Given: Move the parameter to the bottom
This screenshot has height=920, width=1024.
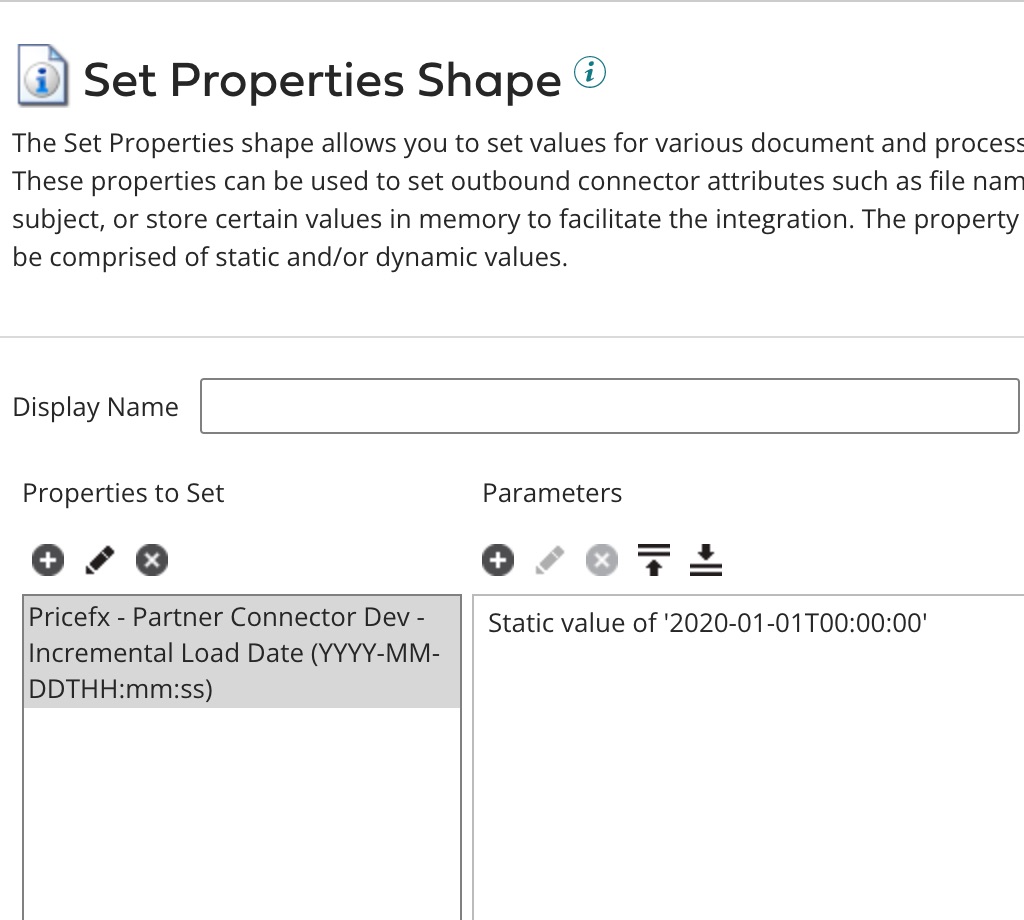Looking at the screenshot, I should (705, 560).
